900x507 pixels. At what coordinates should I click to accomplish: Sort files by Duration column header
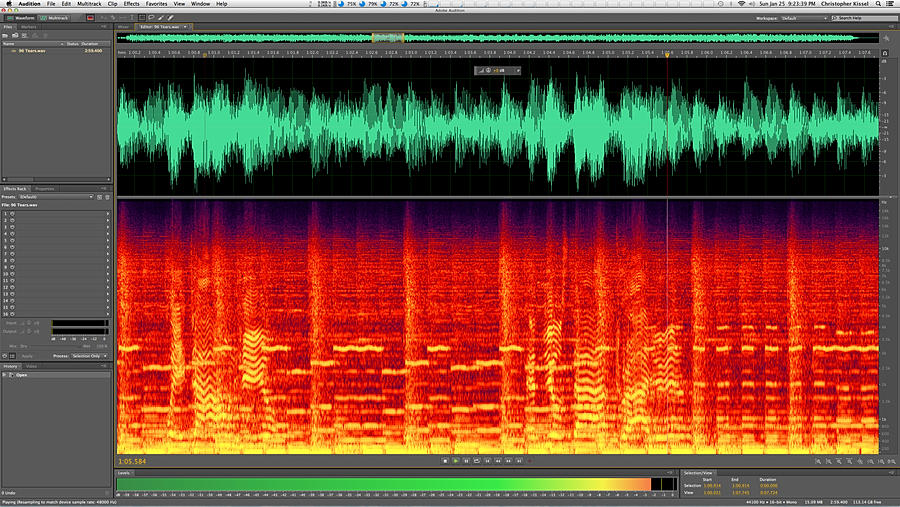[90, 44]
